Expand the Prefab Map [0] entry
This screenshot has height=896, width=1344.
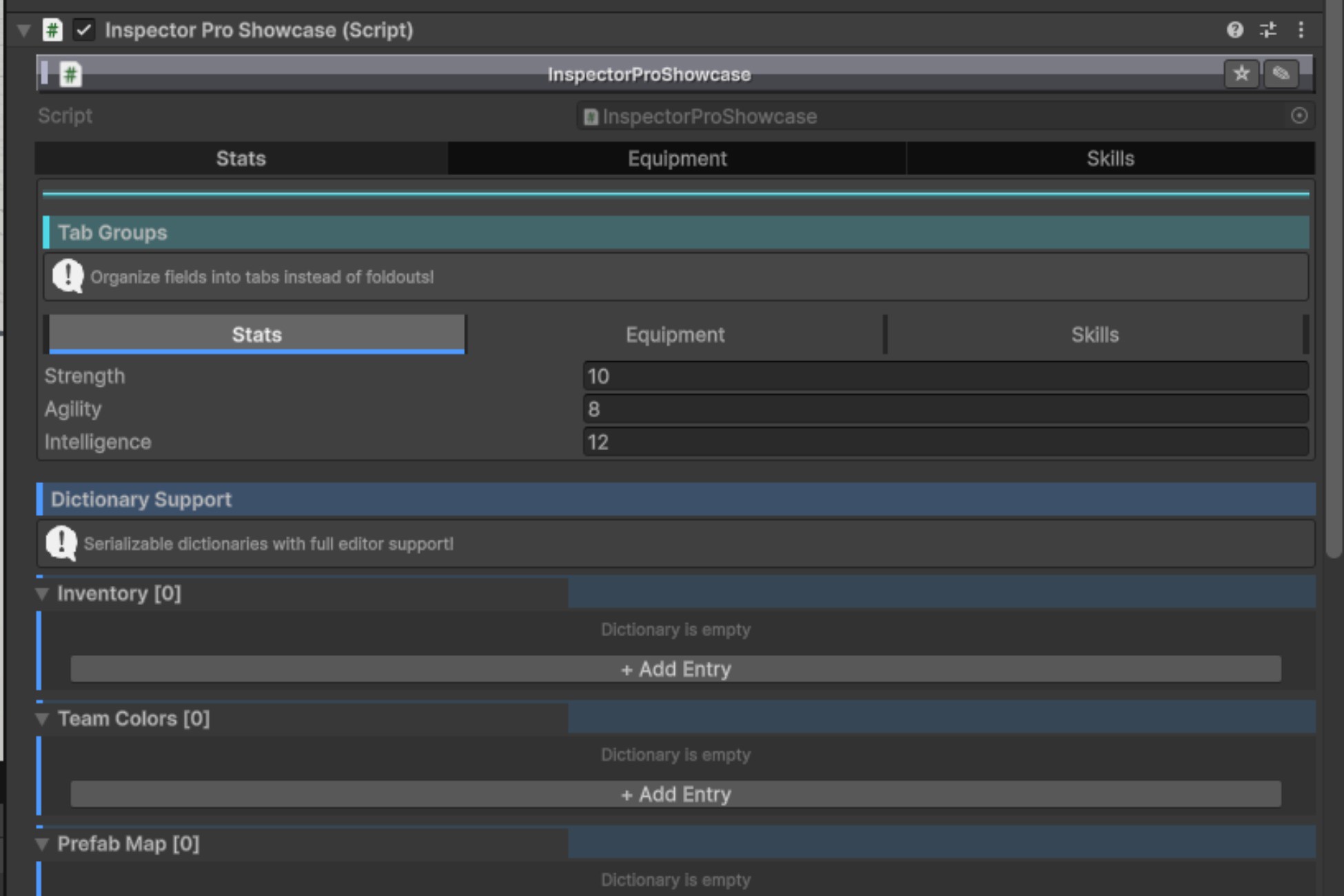click(x=41, y=844)
